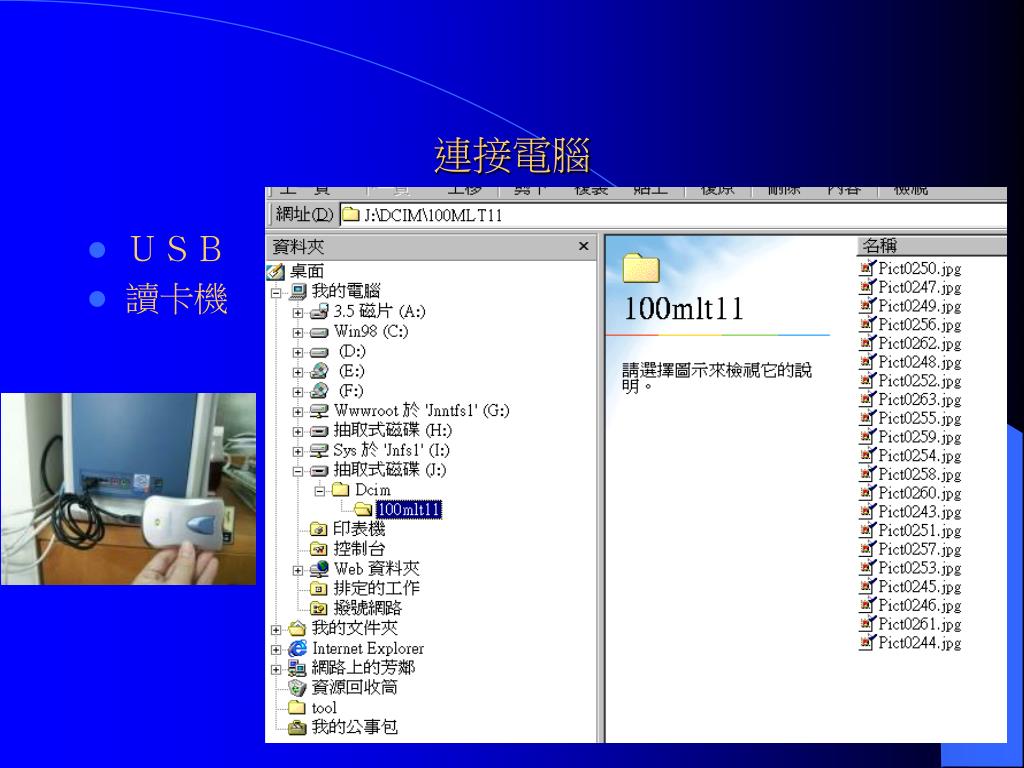Select the (F:) CD drive icon
The width and height of the screenshot is (1024, 768).
(319, 391)
